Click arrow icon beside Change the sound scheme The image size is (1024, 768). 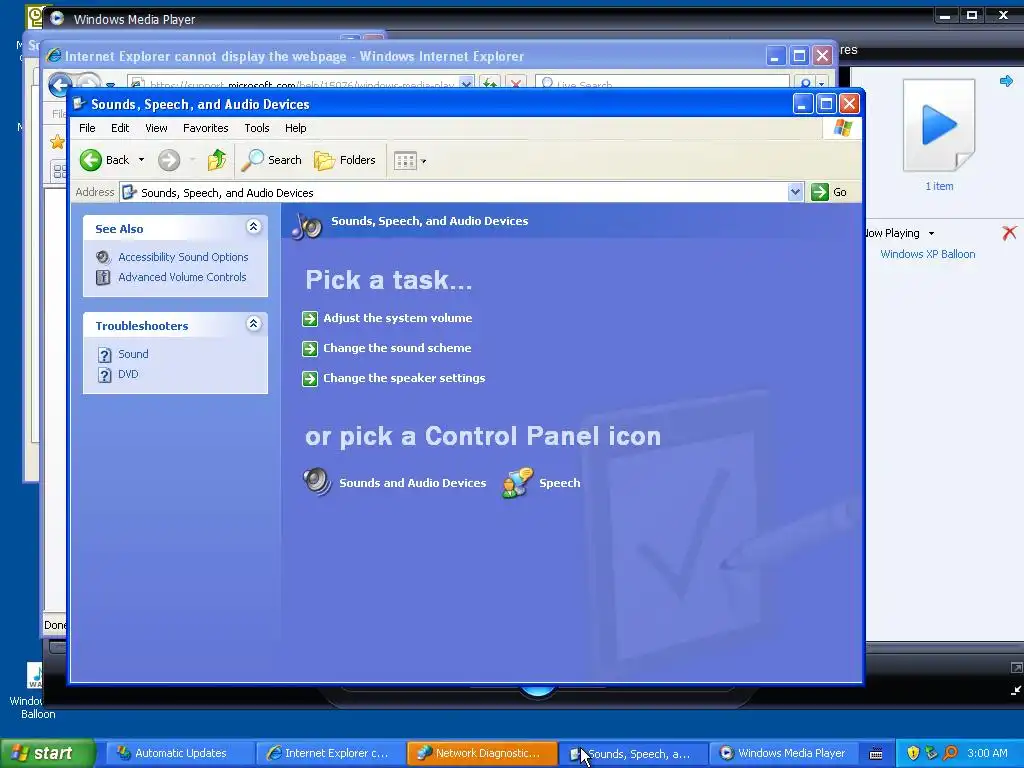coord(310,349)
